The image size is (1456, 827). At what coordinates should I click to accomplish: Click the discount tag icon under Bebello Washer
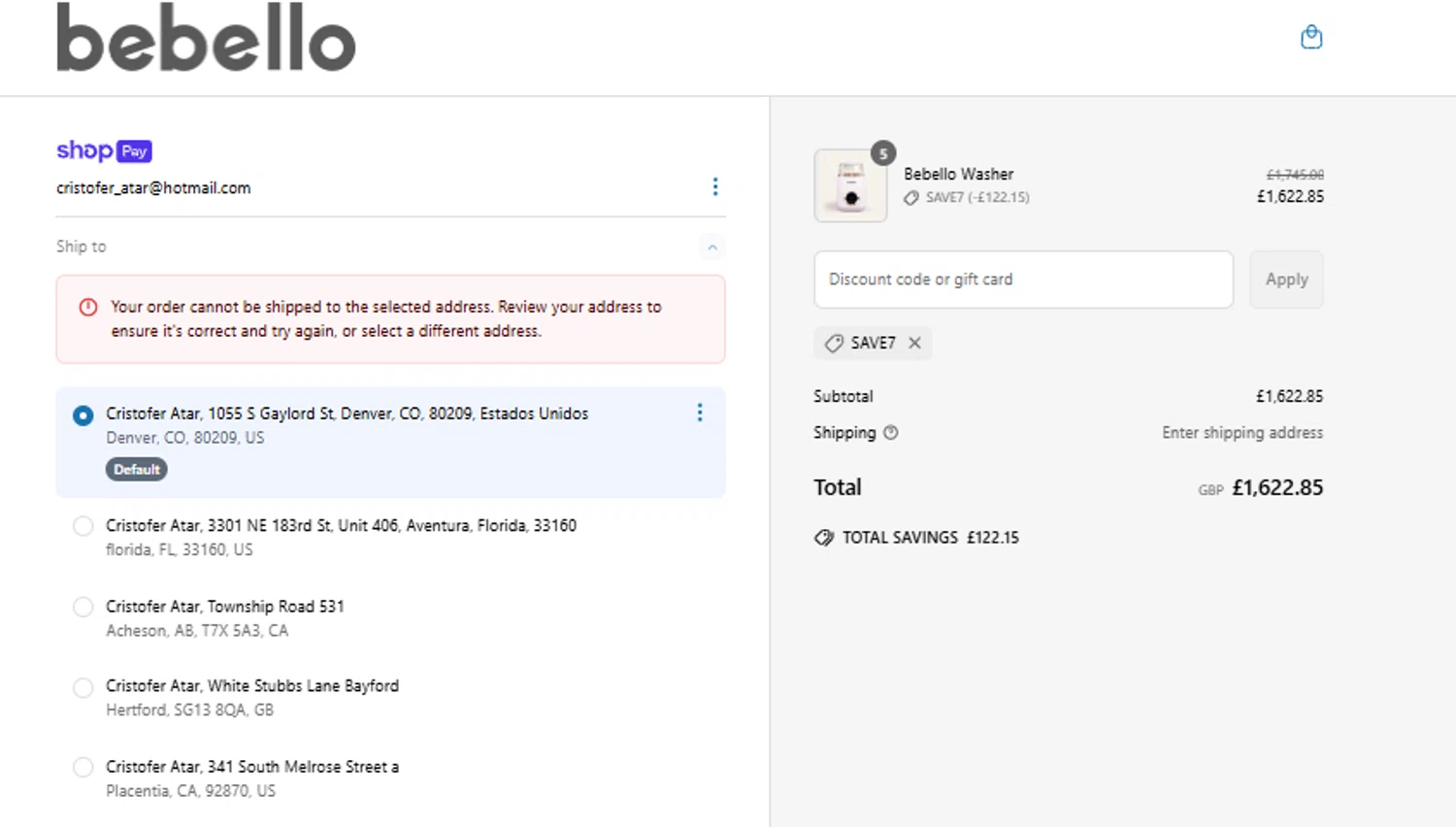[x=911, y=198]
